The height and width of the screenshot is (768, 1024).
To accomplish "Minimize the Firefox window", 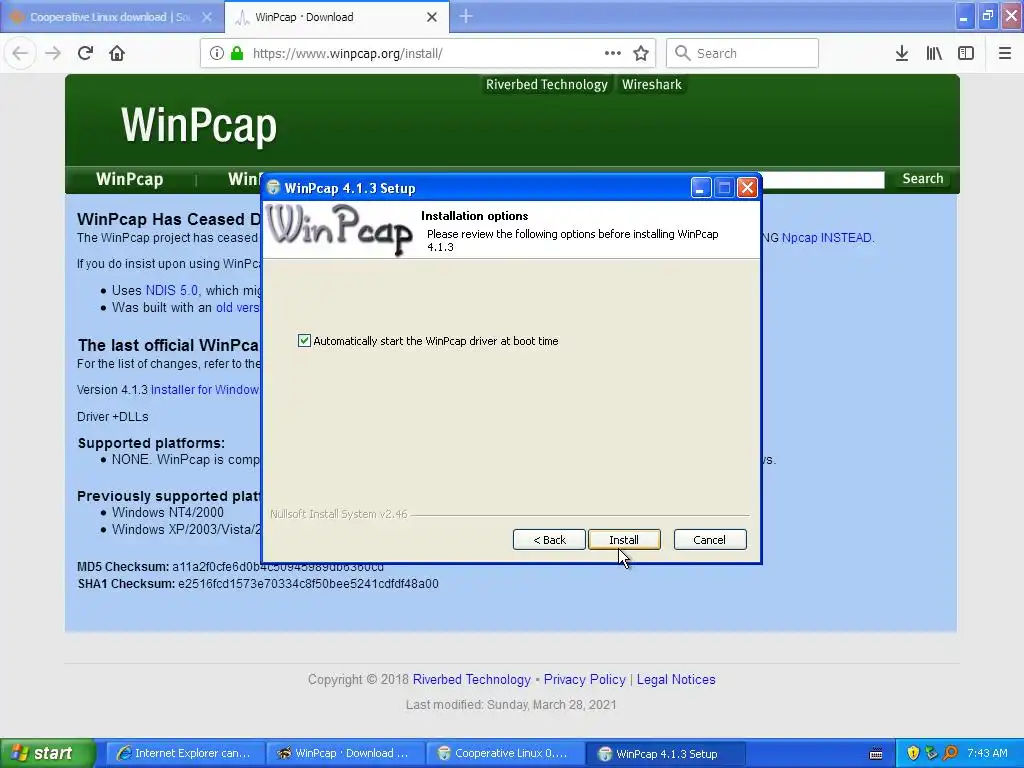I will [x=964, y=16].
